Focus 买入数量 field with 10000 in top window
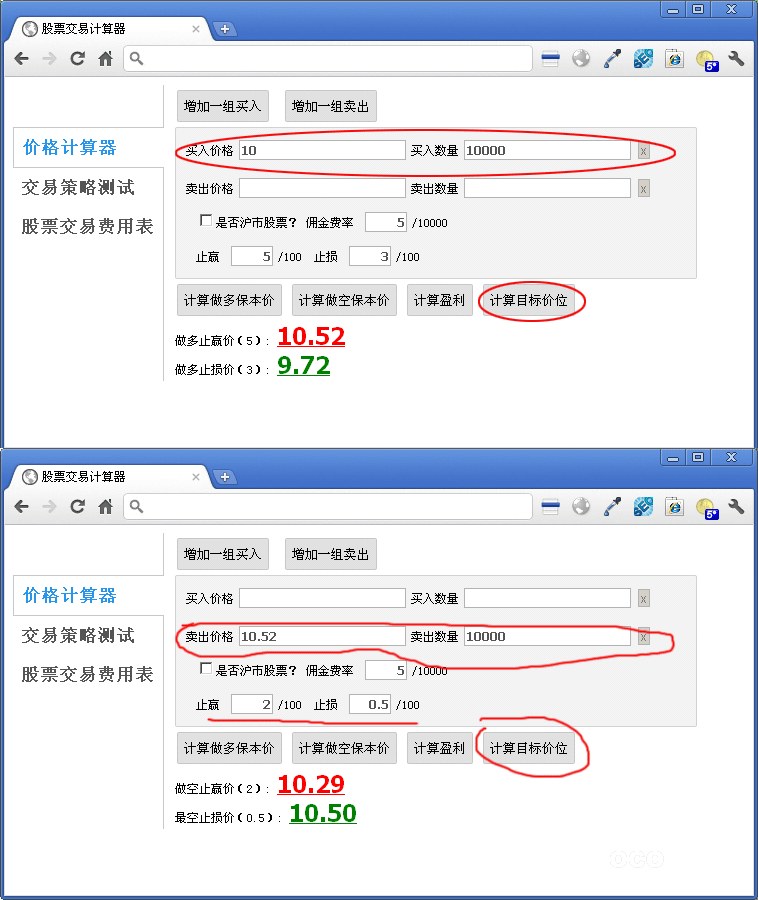This screenshot has height=900, width=758. [x=547, y=150]
